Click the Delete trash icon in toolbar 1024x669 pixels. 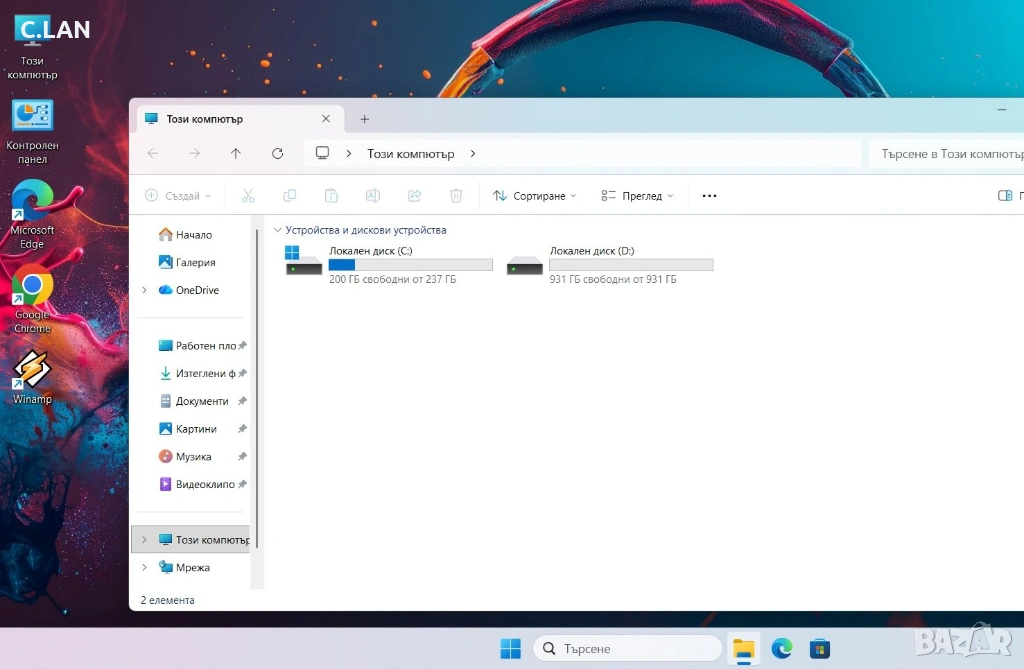[456, 196]
